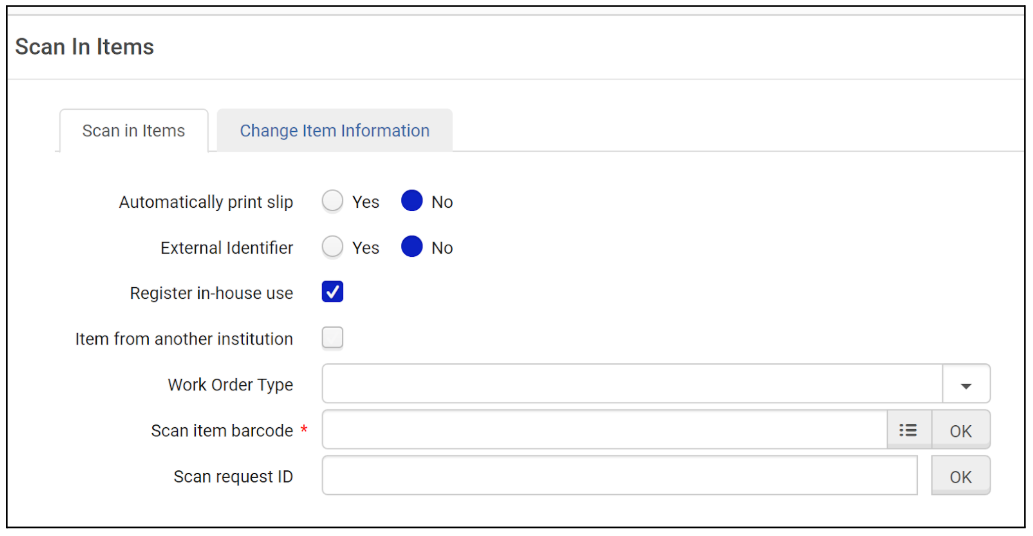1033x536 pixels.
Task: Select Yes for External Identifier
Action: click(333, 248)
